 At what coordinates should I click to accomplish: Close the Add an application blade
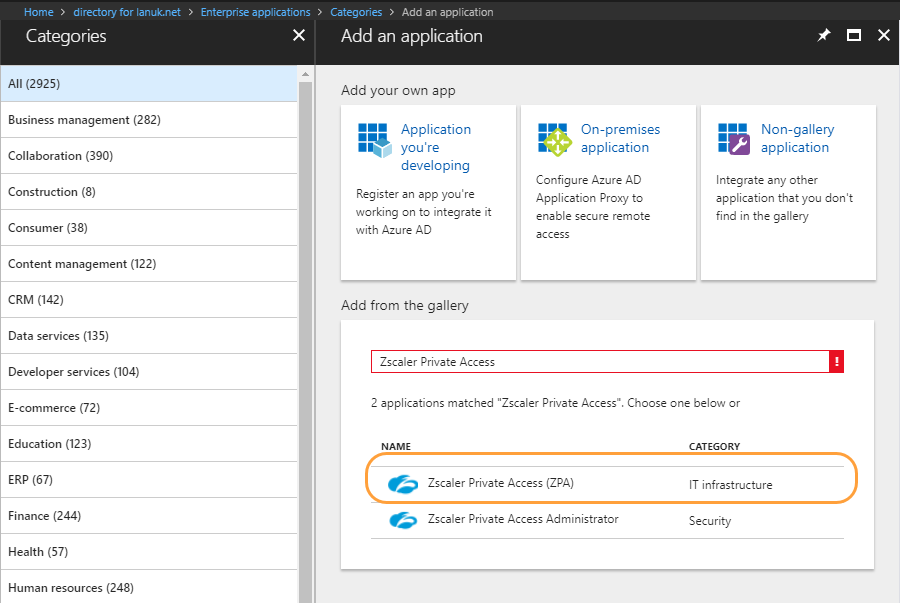[884, 36]
